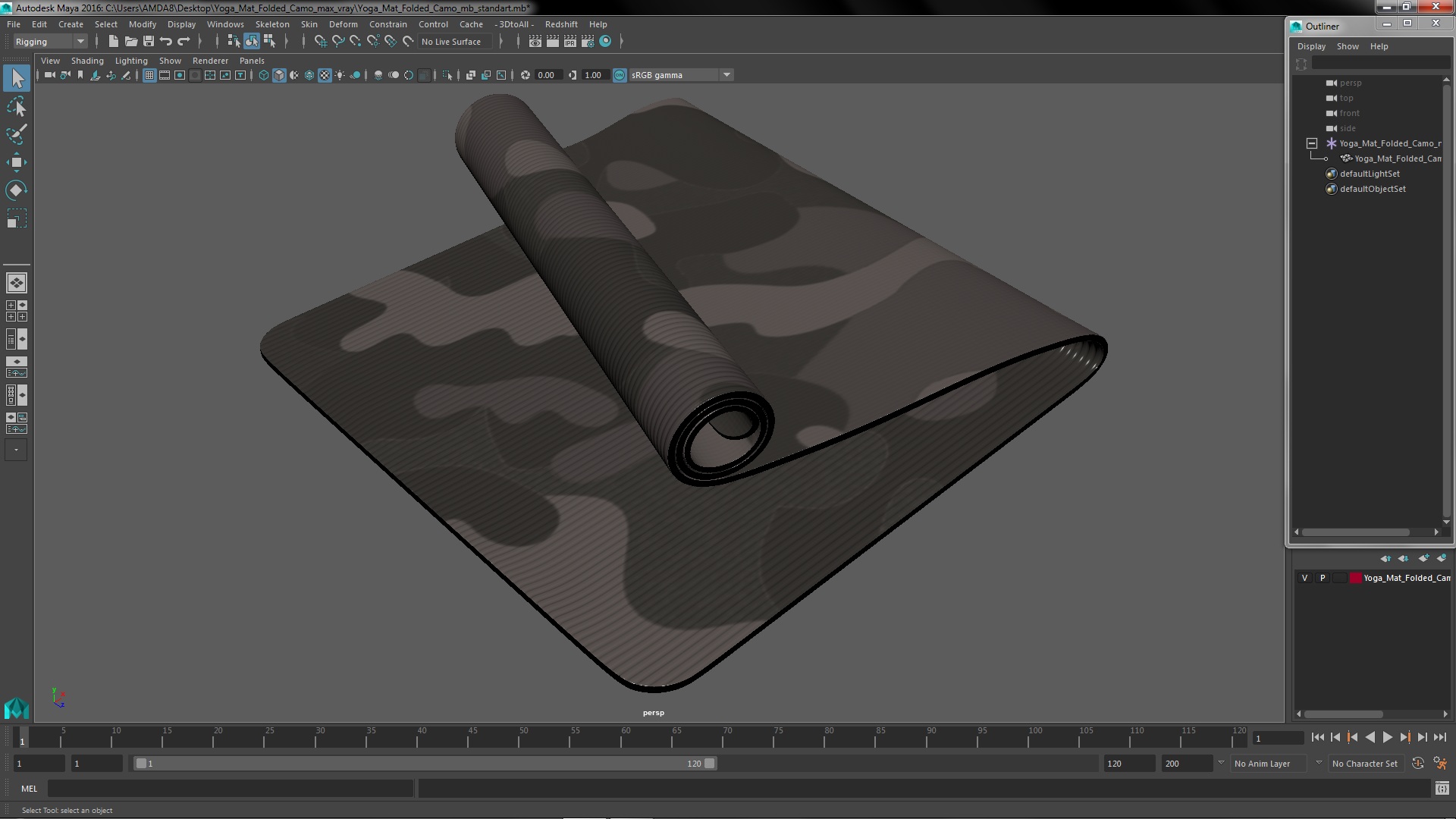The width and height of the screenshot is (1456, 819).
Task: Open the Deform menu
Action: [344, 24]
